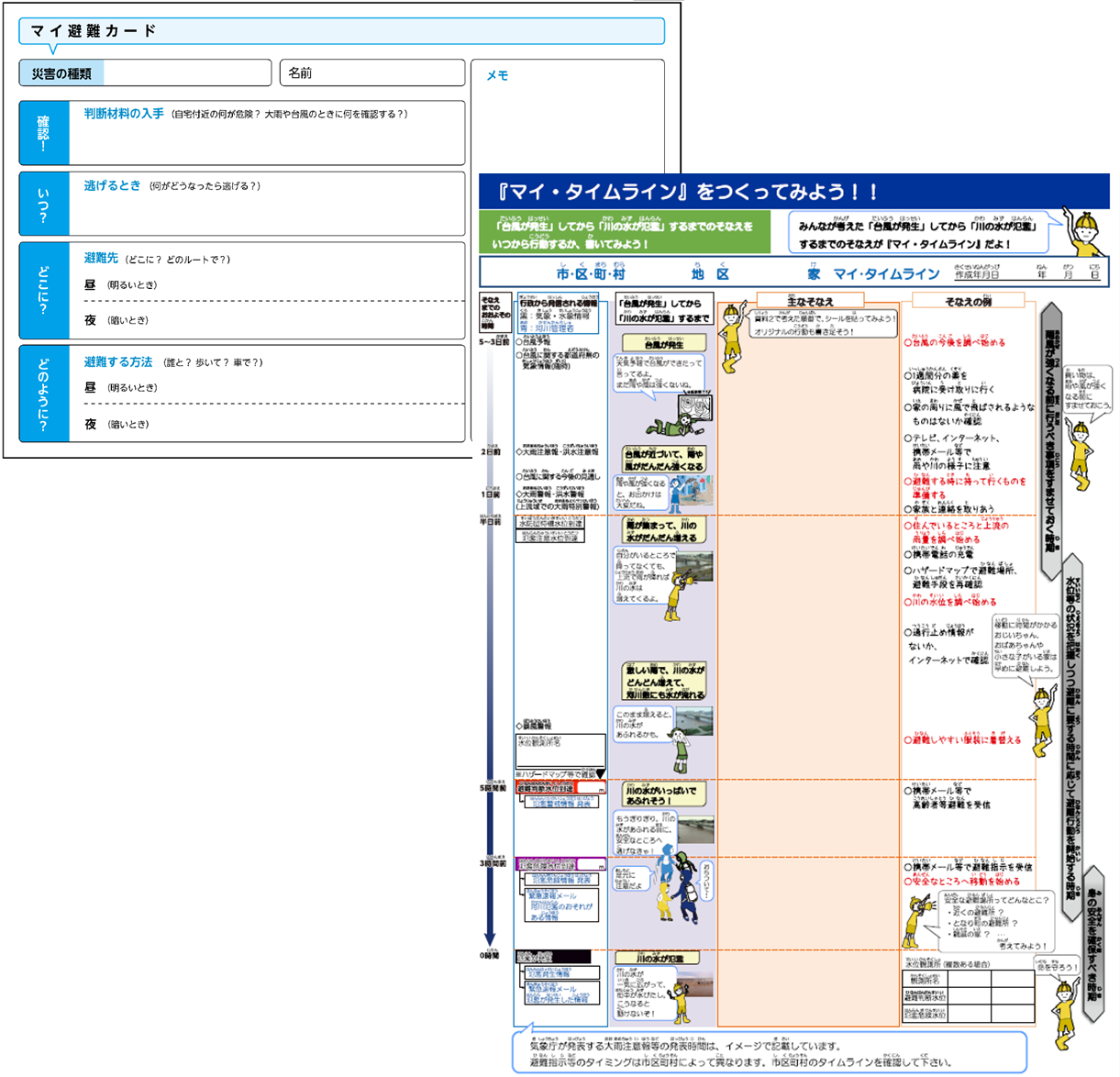Image resolution: width=1120 pixels, height=1077 pixels.
Task: Click the 0時間 marker on the timeline
Action: pyautogui.click(x=490, y=955)
